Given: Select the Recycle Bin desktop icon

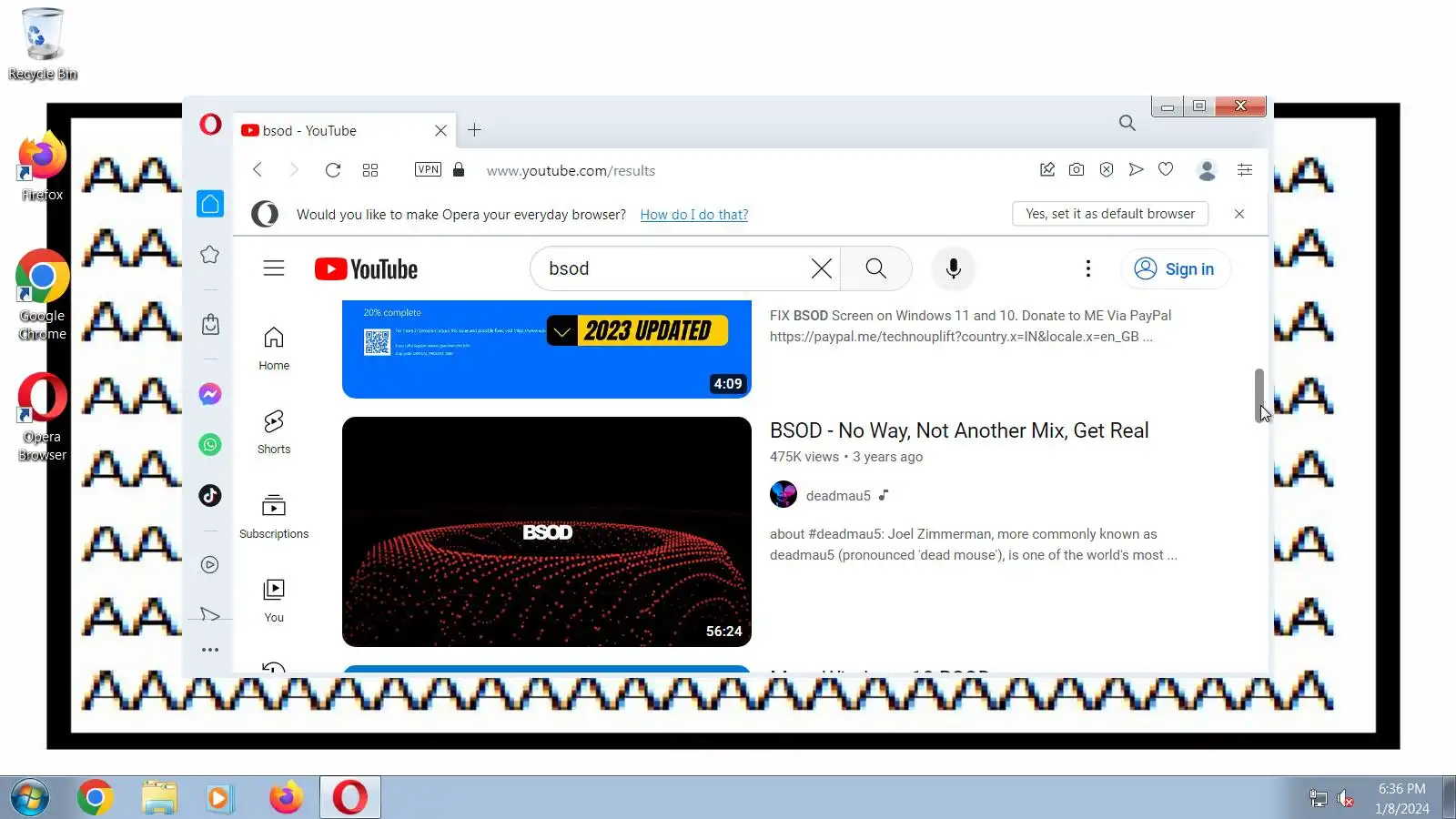Looking at the screenshot, I should pyautogui.click(x=42, y=44).
